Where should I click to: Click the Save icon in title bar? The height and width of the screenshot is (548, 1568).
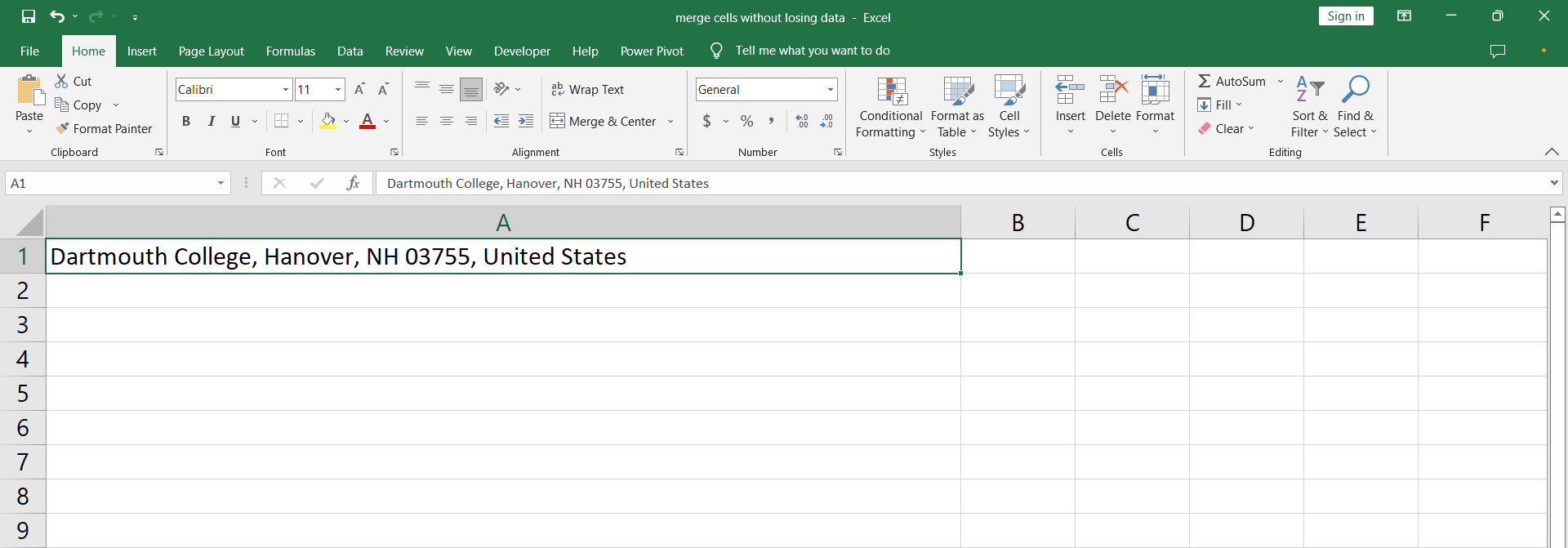29,16
